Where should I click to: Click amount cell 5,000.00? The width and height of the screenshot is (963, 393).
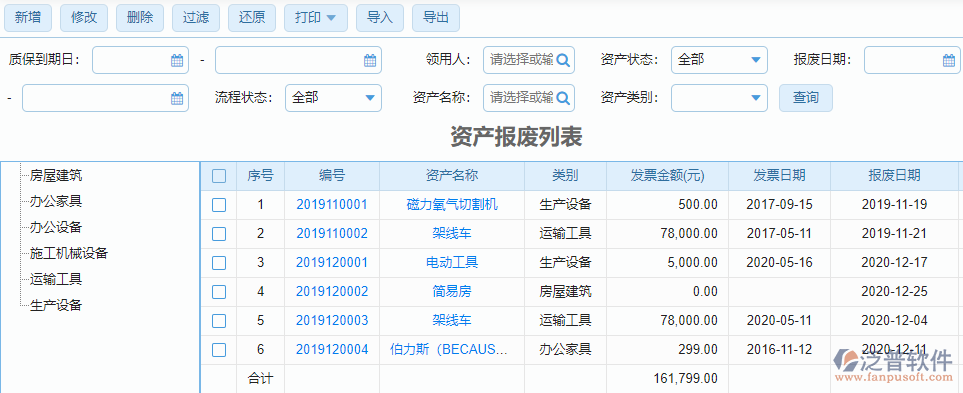[691, 263]
